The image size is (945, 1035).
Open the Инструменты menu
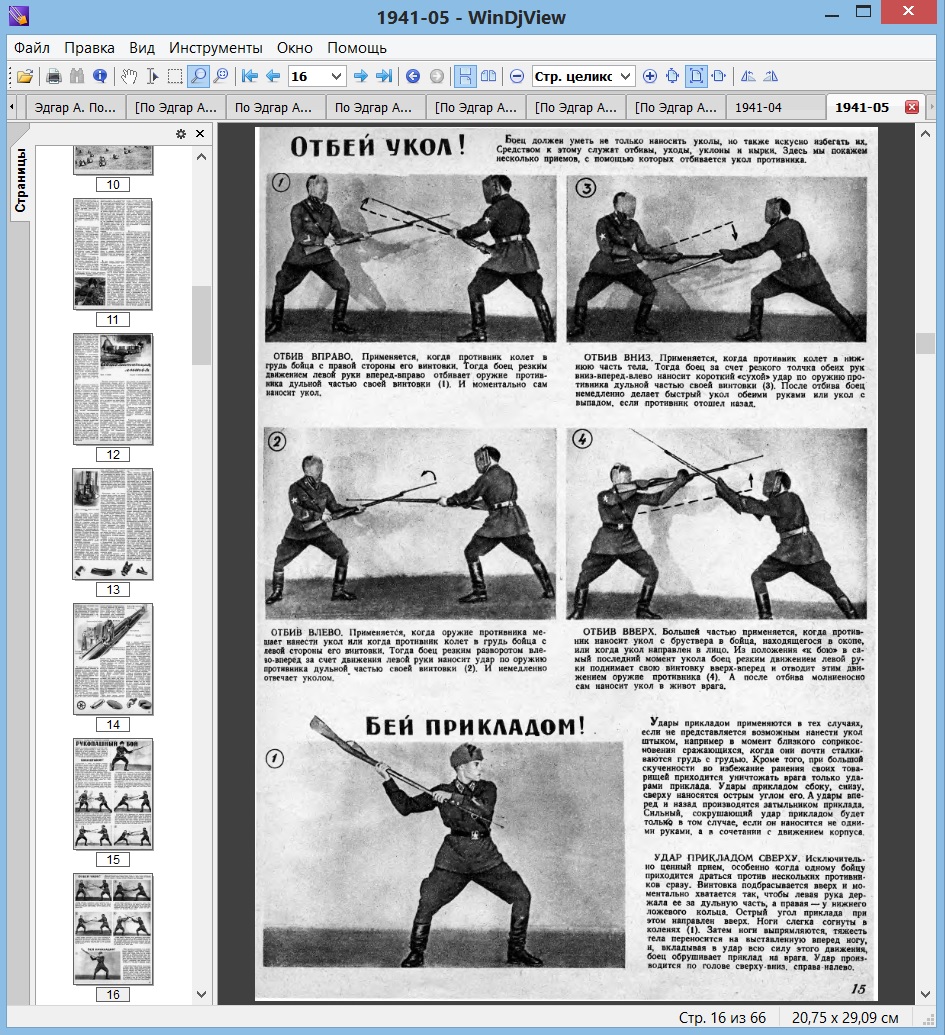pos(216,48)
